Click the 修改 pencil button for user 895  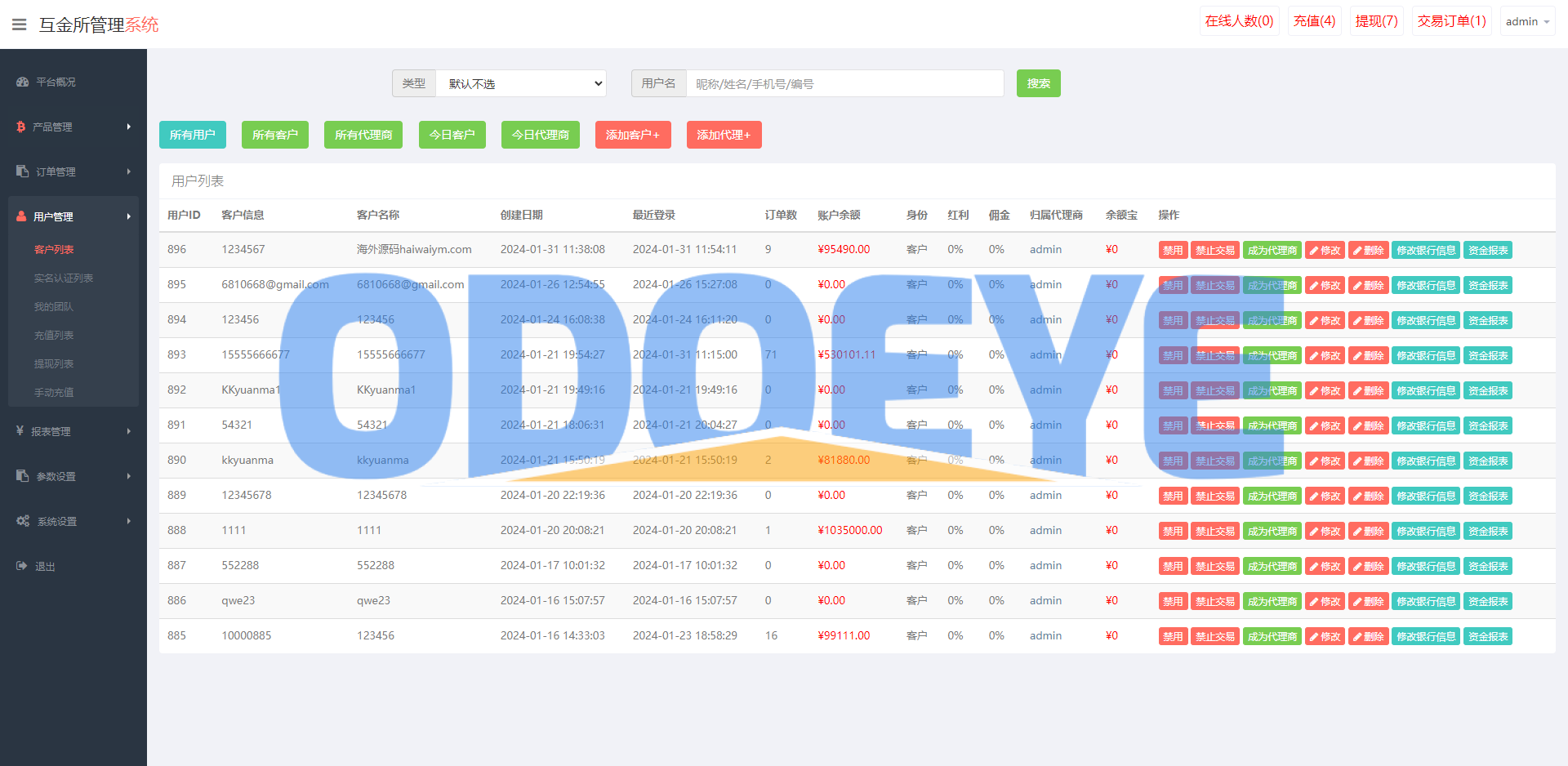[1325, 285]
